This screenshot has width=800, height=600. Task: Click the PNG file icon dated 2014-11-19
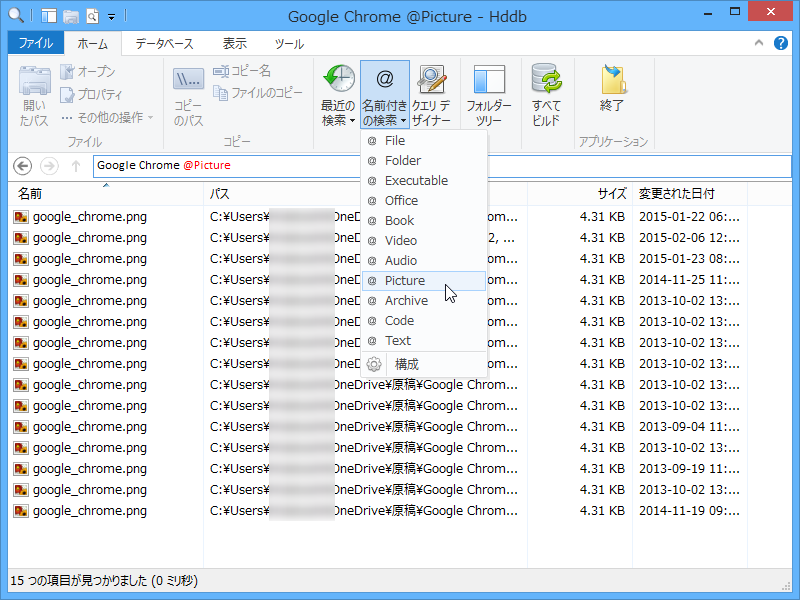(x=21, y=510)
